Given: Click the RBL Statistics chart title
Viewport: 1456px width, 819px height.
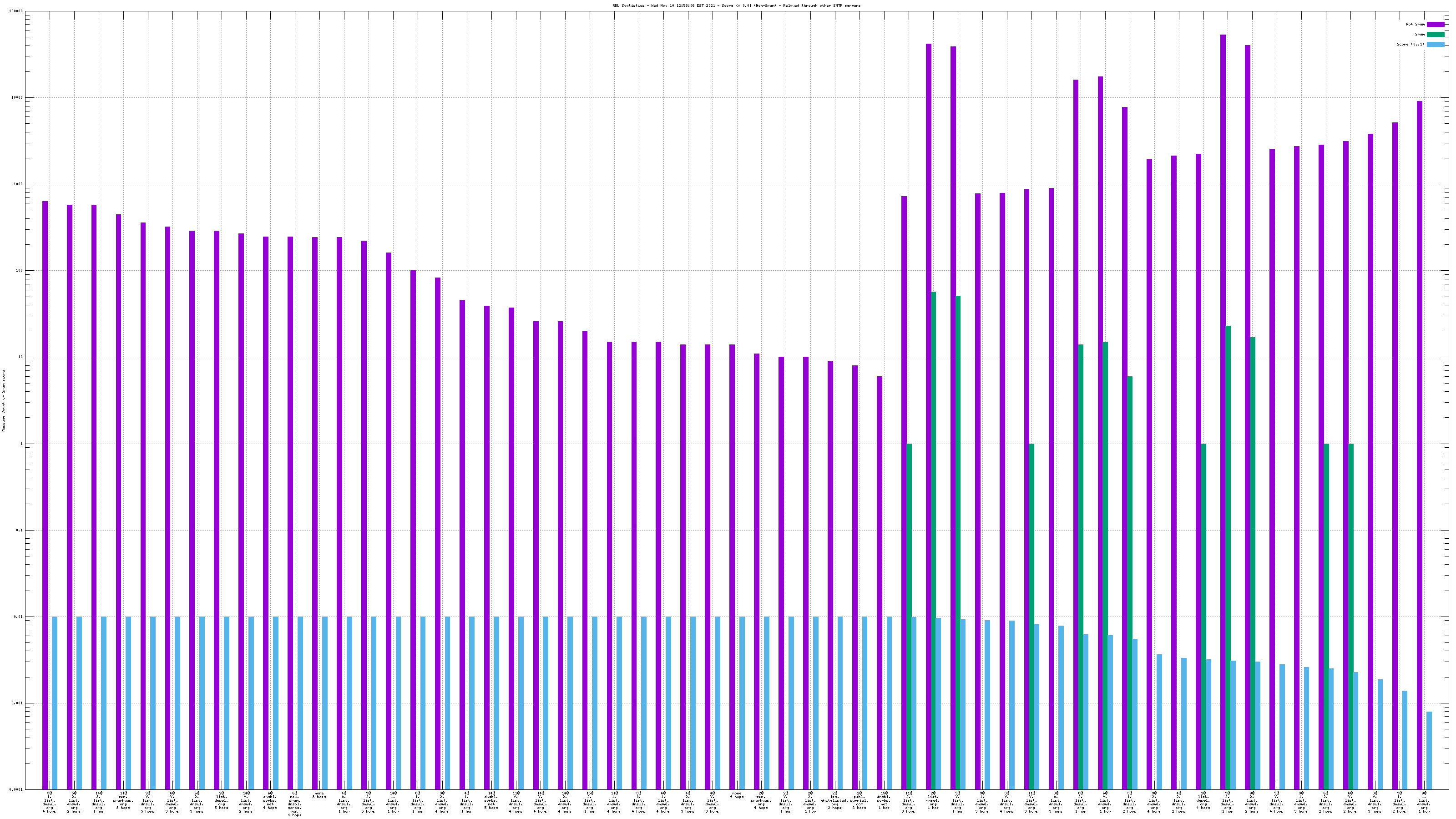Looking at the screenshot, I should click(x=736, y=5).
